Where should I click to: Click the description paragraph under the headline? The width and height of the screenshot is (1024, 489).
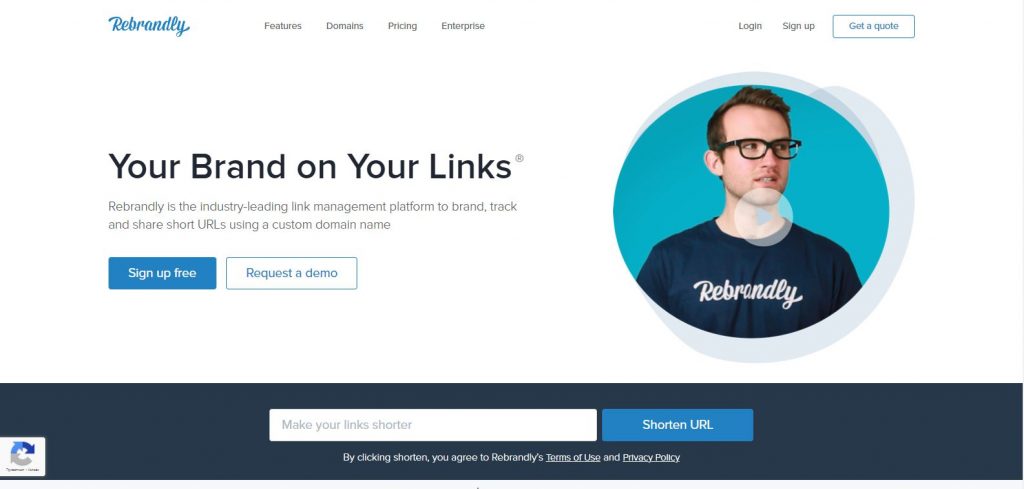313,215
